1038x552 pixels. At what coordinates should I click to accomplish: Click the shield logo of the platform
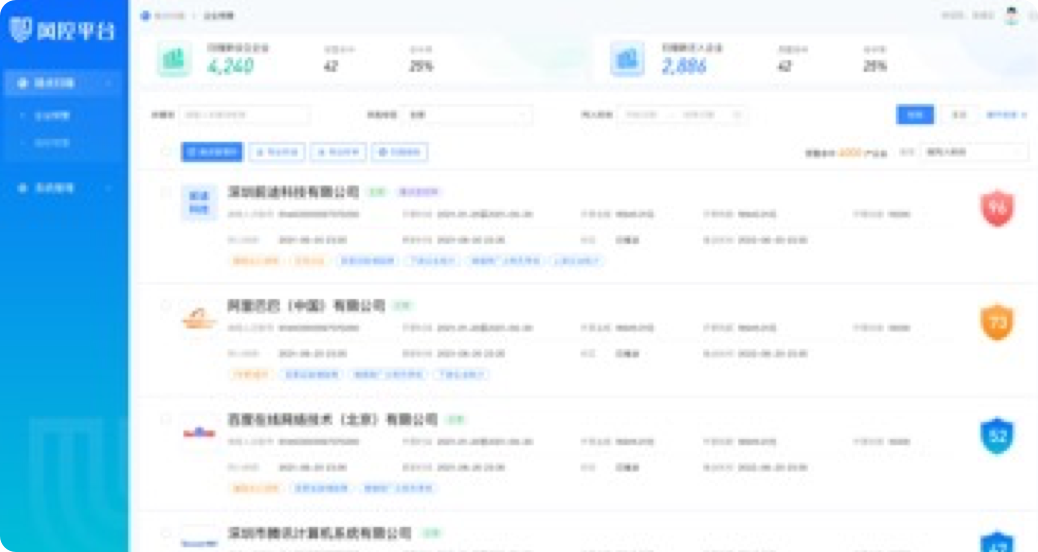pos(21,29)
